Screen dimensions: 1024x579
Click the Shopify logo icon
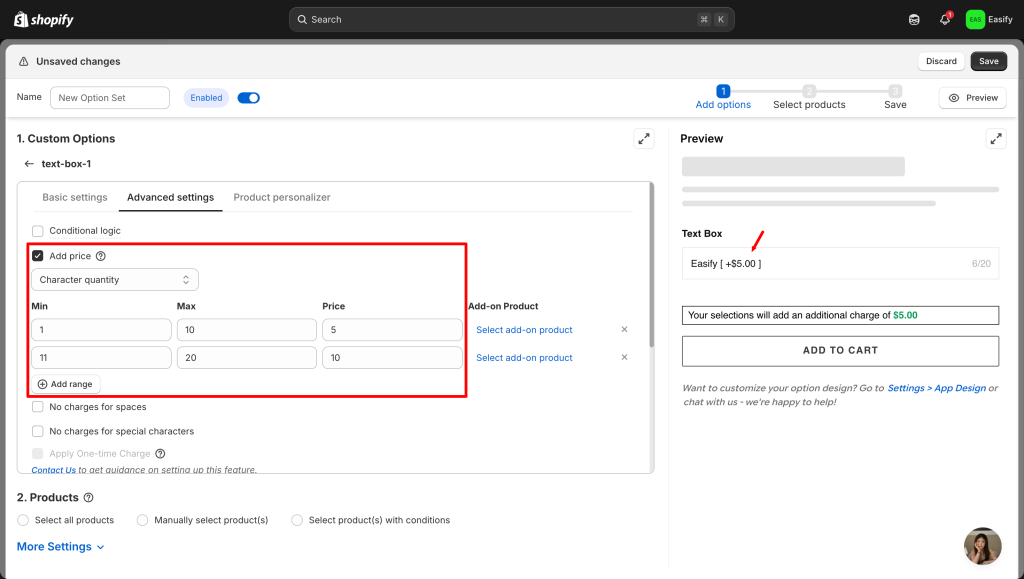[x=20, y=19]
